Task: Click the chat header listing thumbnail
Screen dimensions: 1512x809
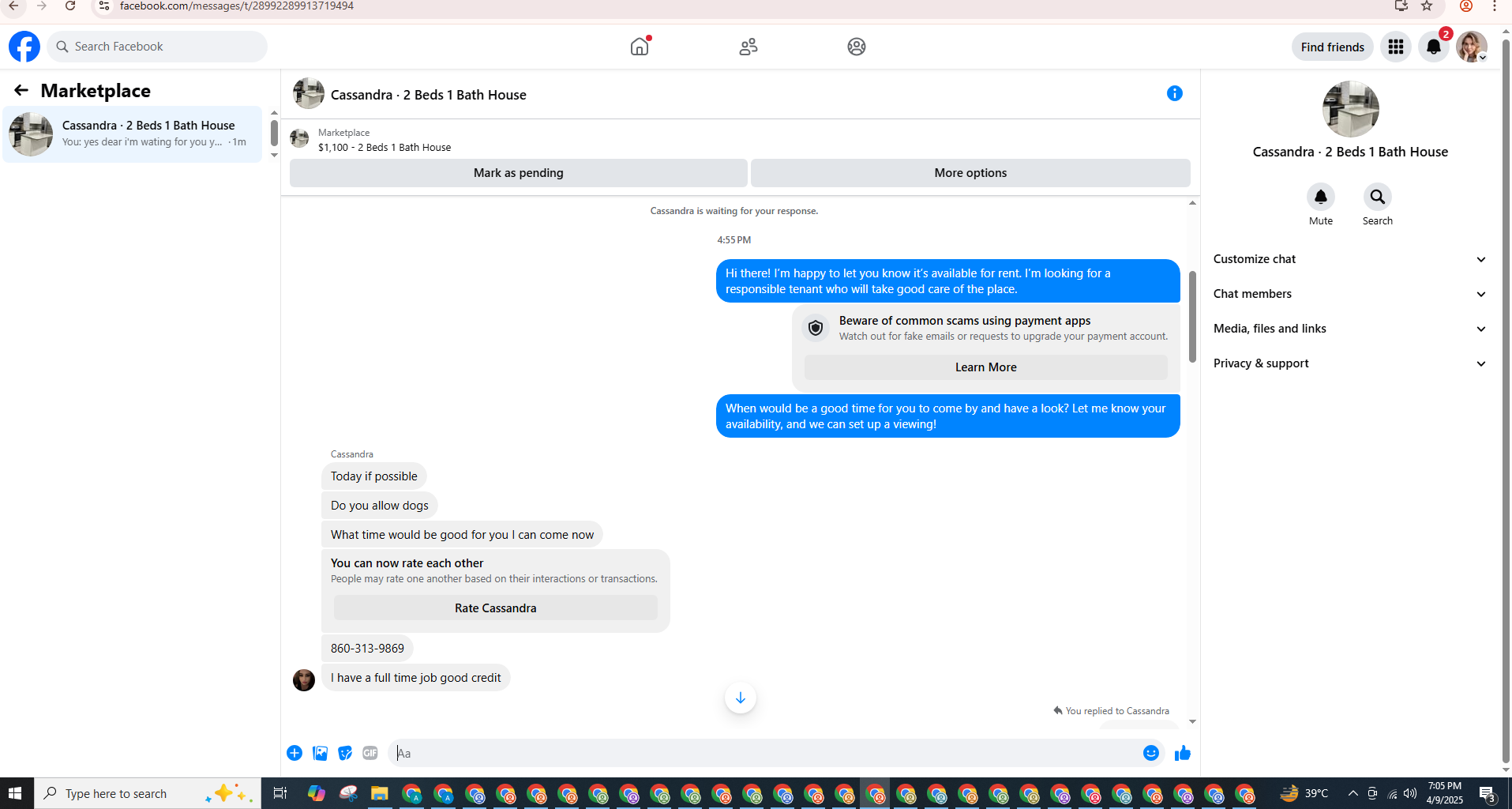Action: pyautogui.click(x=309, y=93)
